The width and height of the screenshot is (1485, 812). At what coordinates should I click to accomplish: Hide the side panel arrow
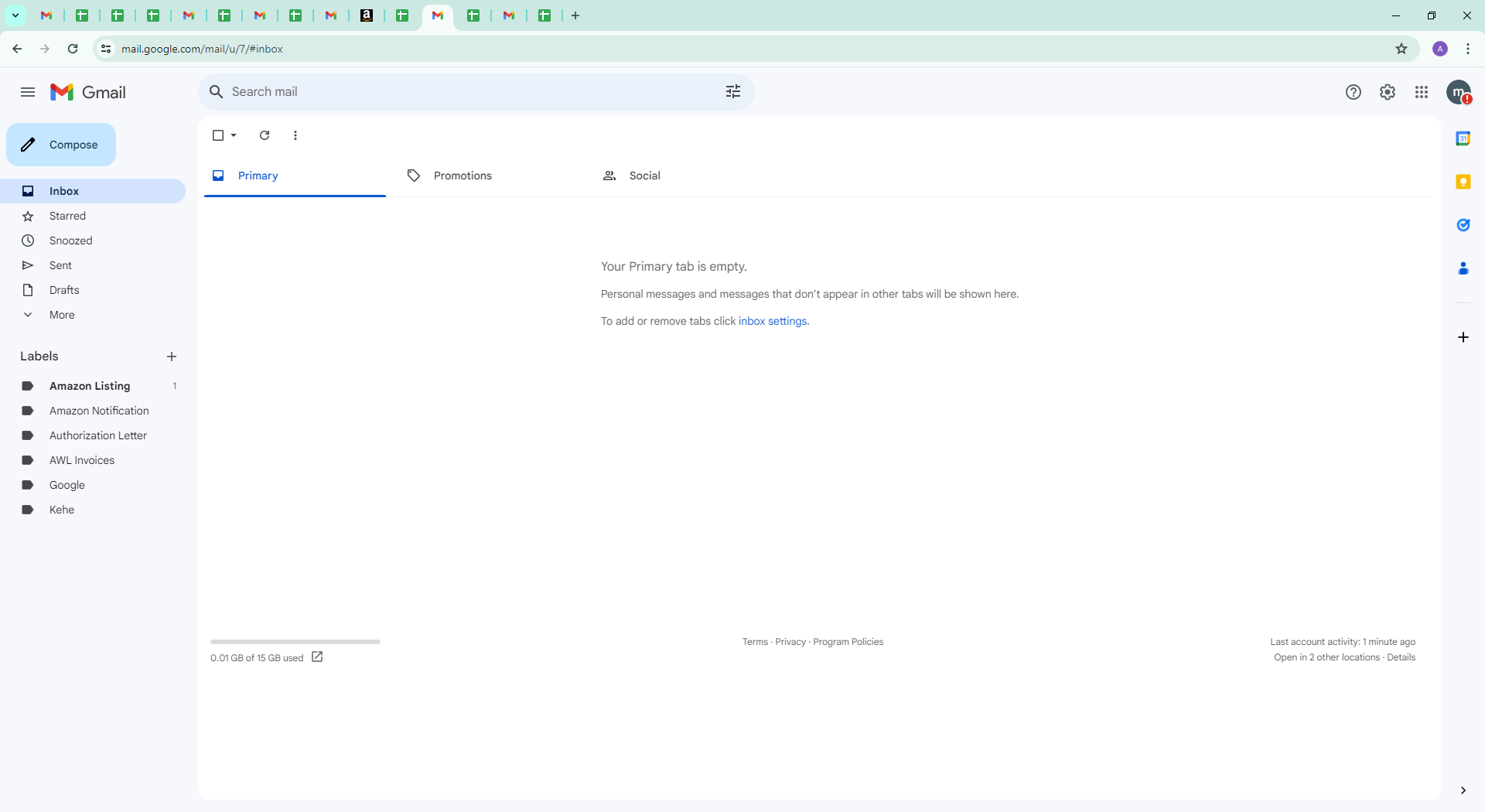pos(1463,790)
